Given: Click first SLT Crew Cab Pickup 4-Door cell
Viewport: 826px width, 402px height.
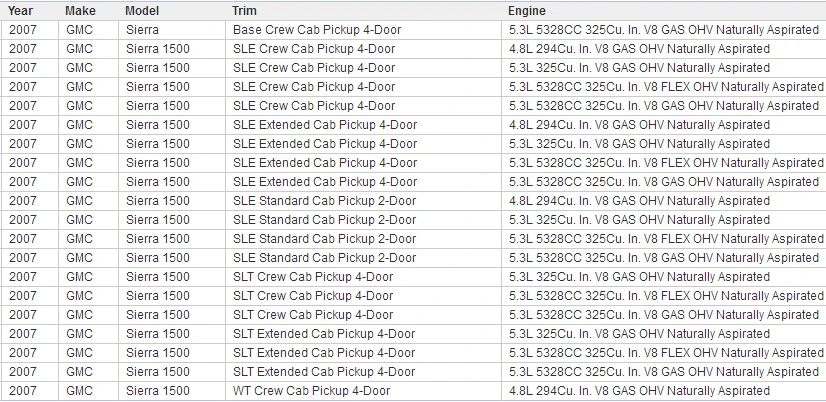Looking at the screenshot, I should pyautogui.click(x=363, y=277).
